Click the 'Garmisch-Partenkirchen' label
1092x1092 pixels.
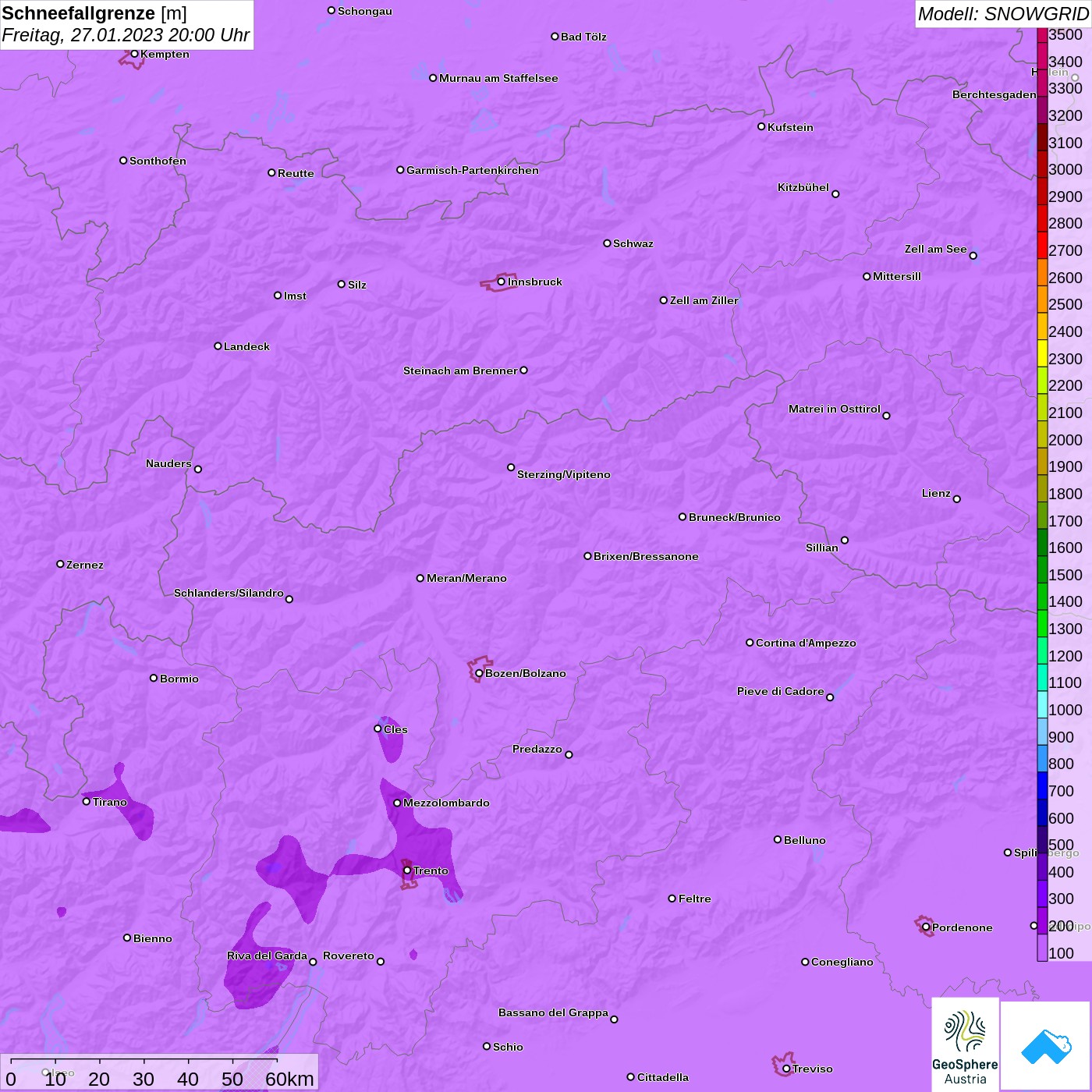[473, 170]
